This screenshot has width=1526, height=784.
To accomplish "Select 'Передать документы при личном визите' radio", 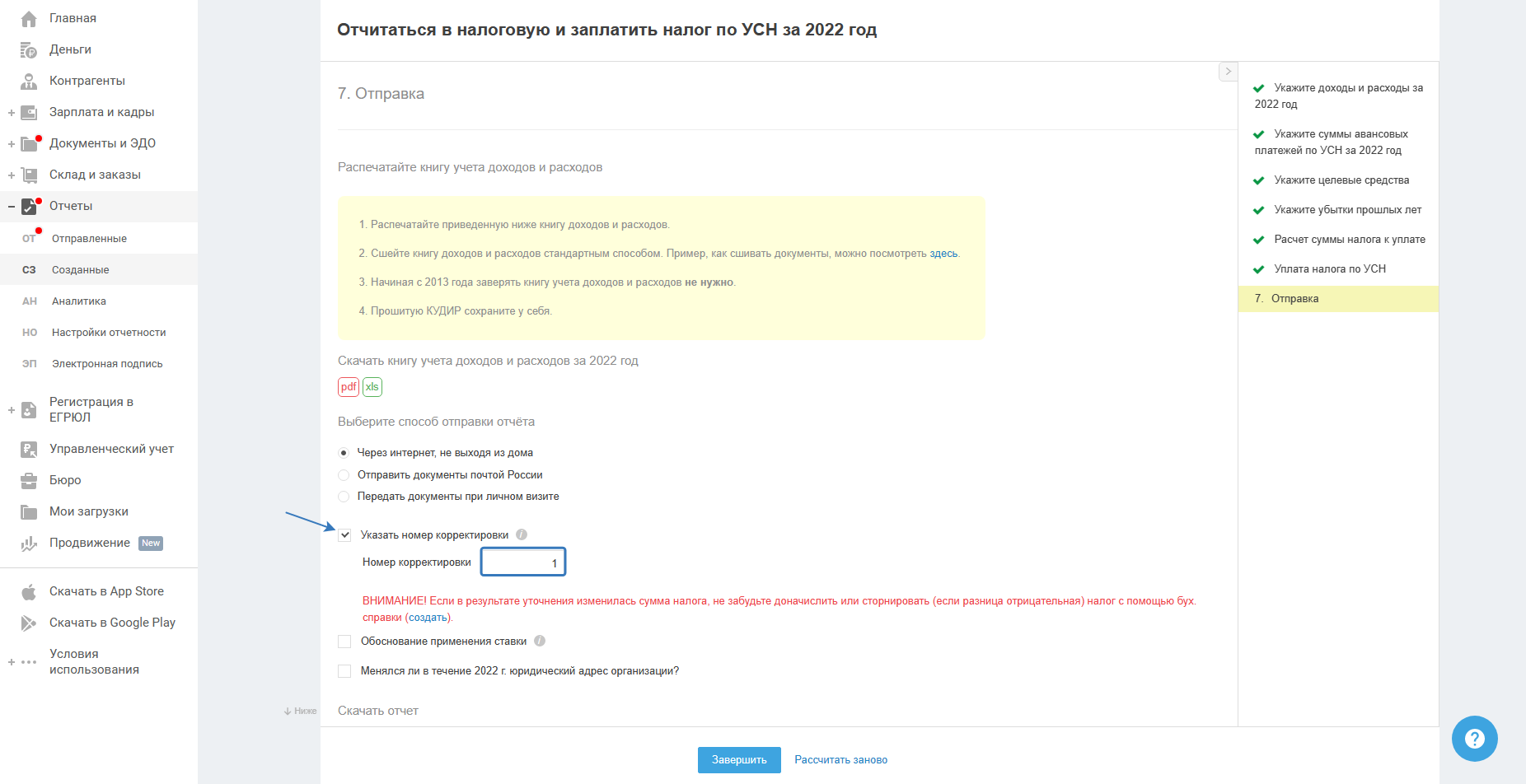I will pos(344,497).
